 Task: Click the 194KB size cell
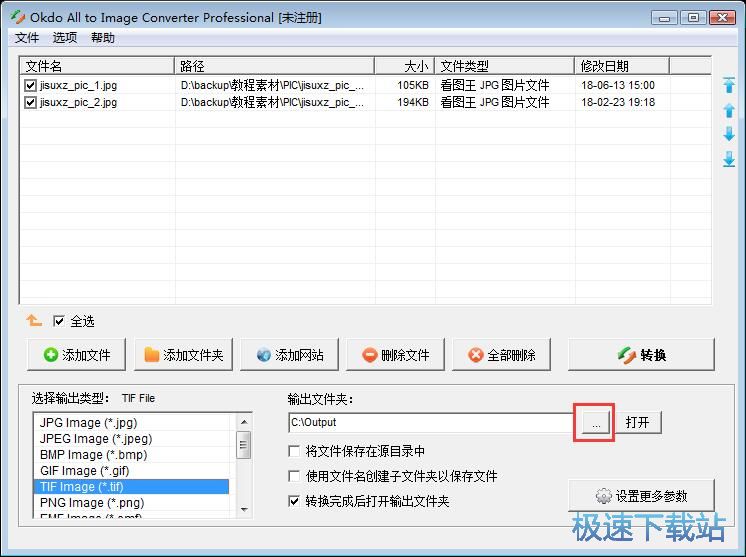click(x=412, y=102)
